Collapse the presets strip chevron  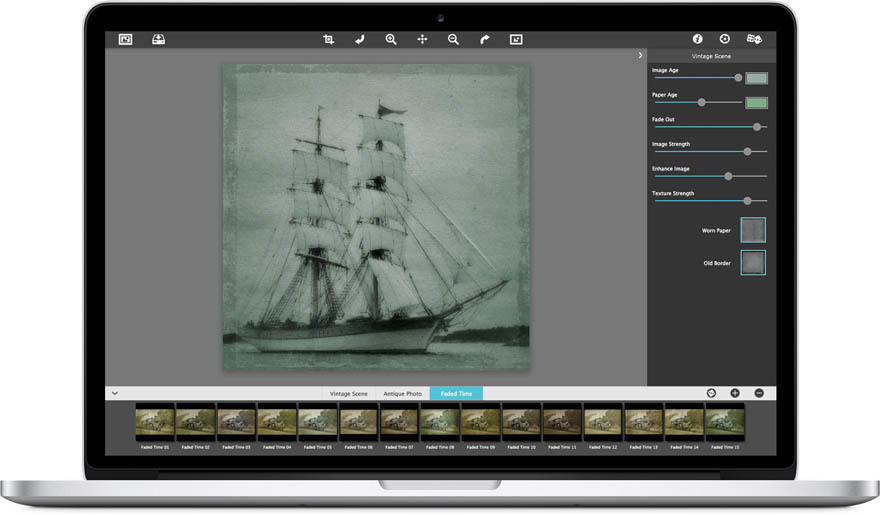(115, 394)
